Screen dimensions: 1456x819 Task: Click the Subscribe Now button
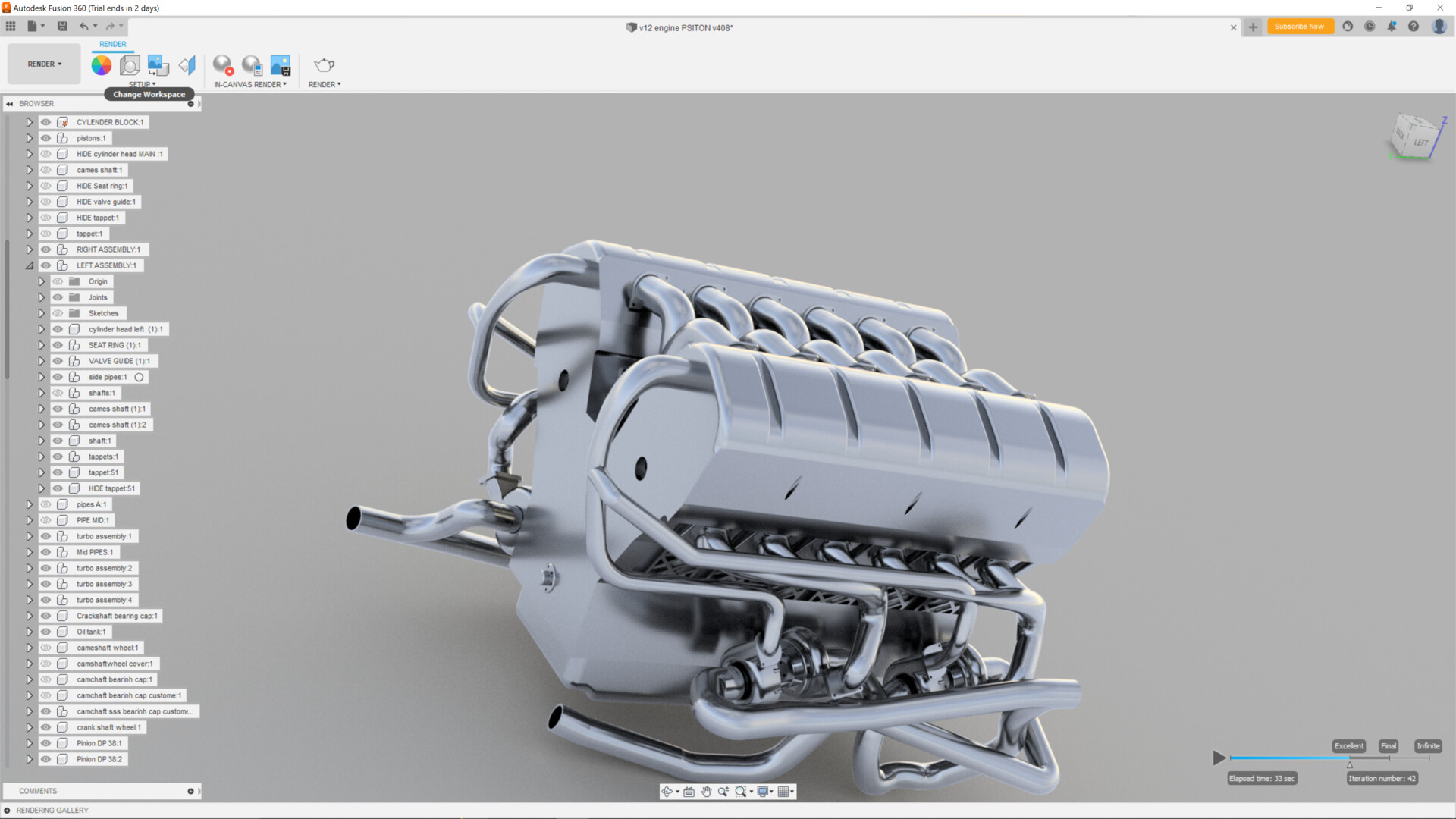[x=1300, y=27]
